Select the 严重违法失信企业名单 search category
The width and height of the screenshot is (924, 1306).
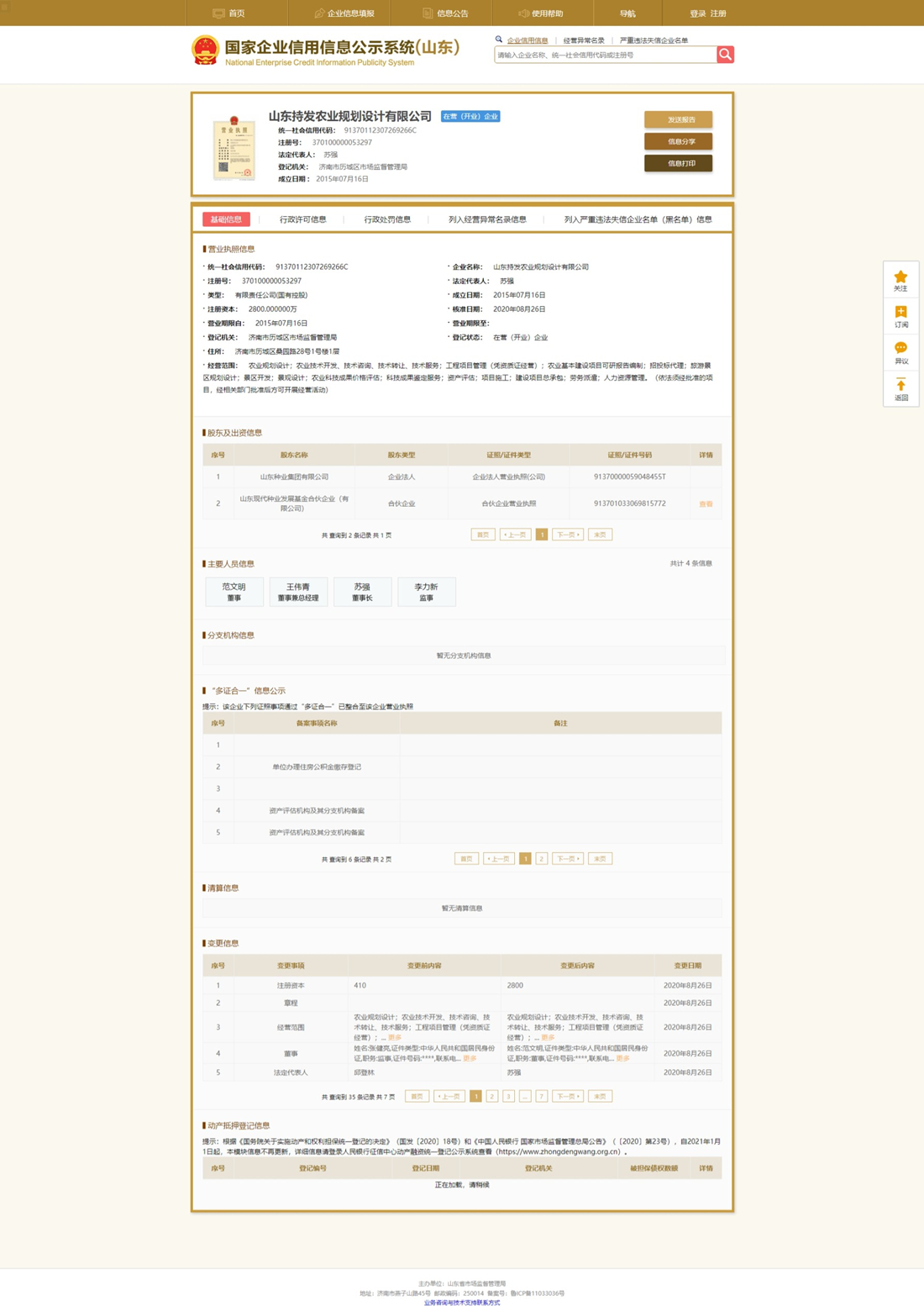(654, 40)
